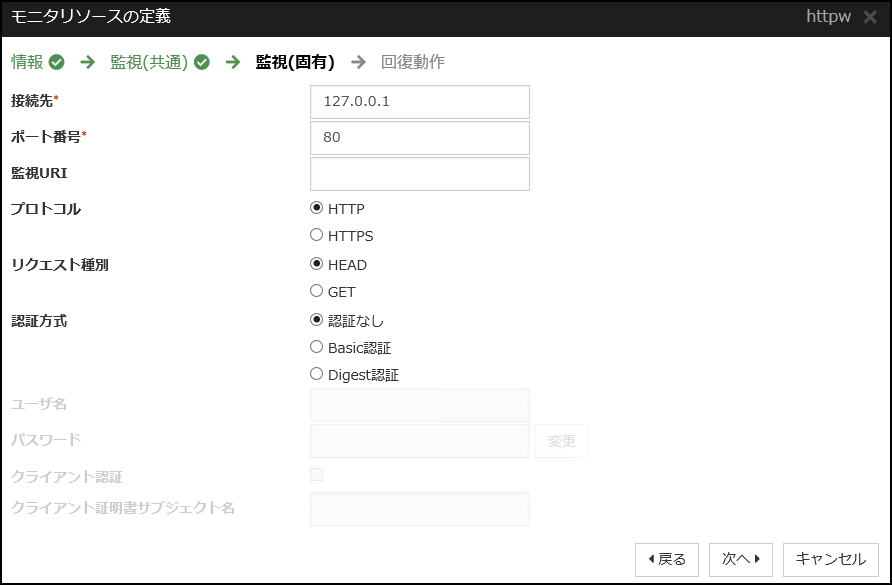This screenshot has width=892, height=585.
Task: Select 認証なし authentication method
Action: (x=317, y=321)
